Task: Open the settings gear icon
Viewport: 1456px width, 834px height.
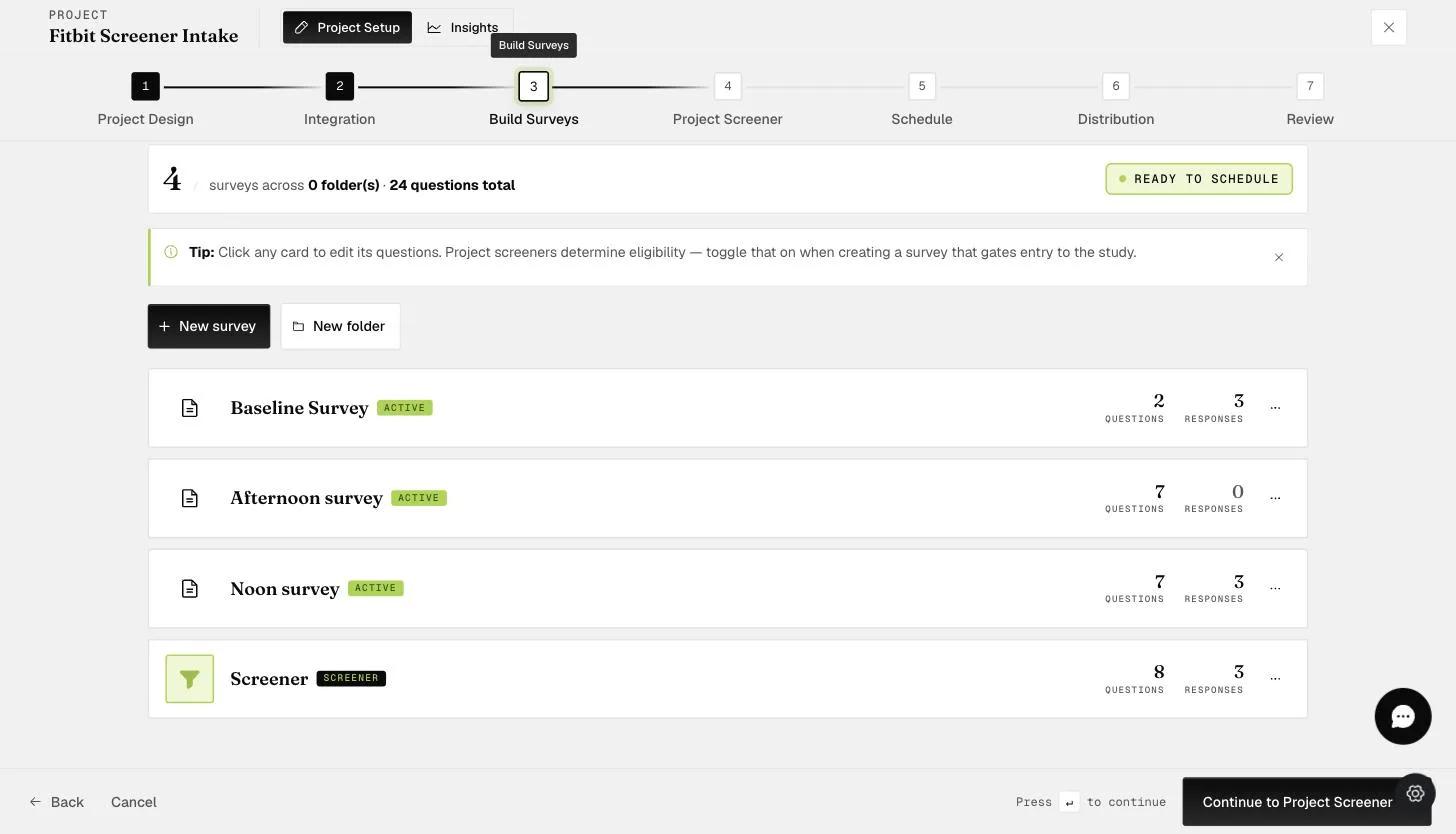Action: pos(1415,794)
